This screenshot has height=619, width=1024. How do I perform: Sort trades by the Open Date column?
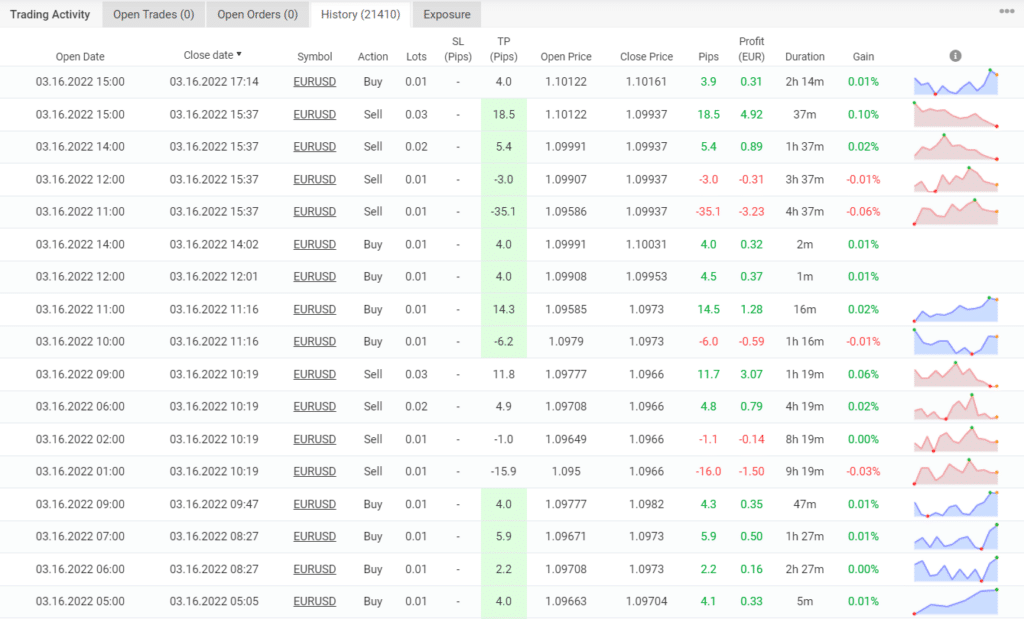tap(80, 57)
